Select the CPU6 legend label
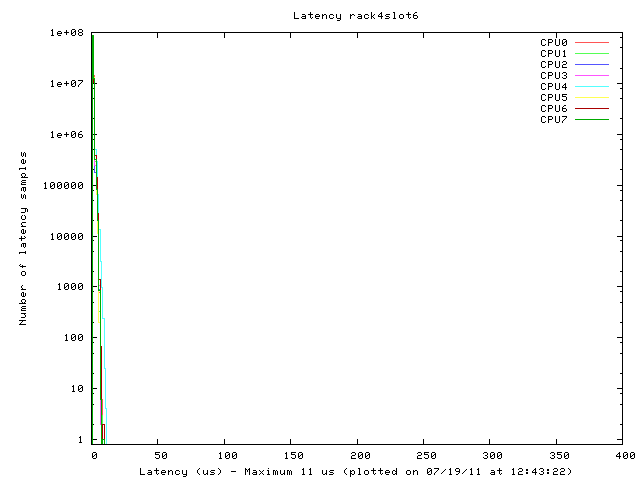This screenshot has height=480, width=640. point(553,109)
